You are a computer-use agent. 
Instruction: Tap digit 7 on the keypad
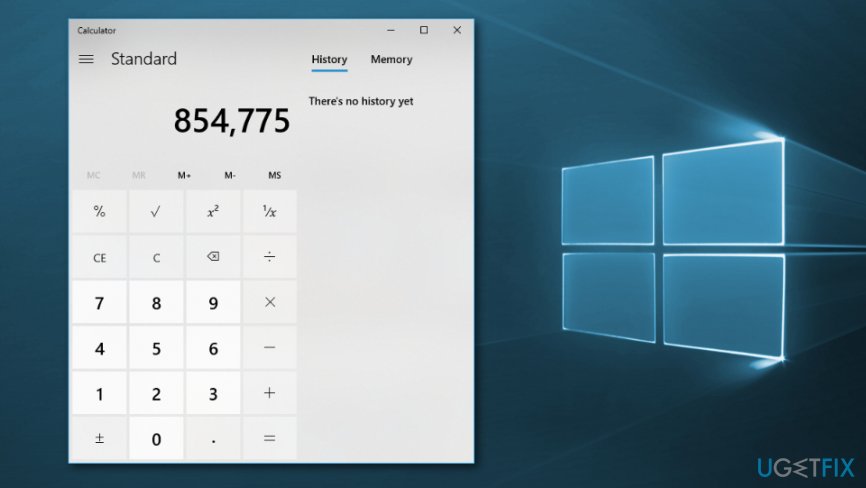point(99,302)
